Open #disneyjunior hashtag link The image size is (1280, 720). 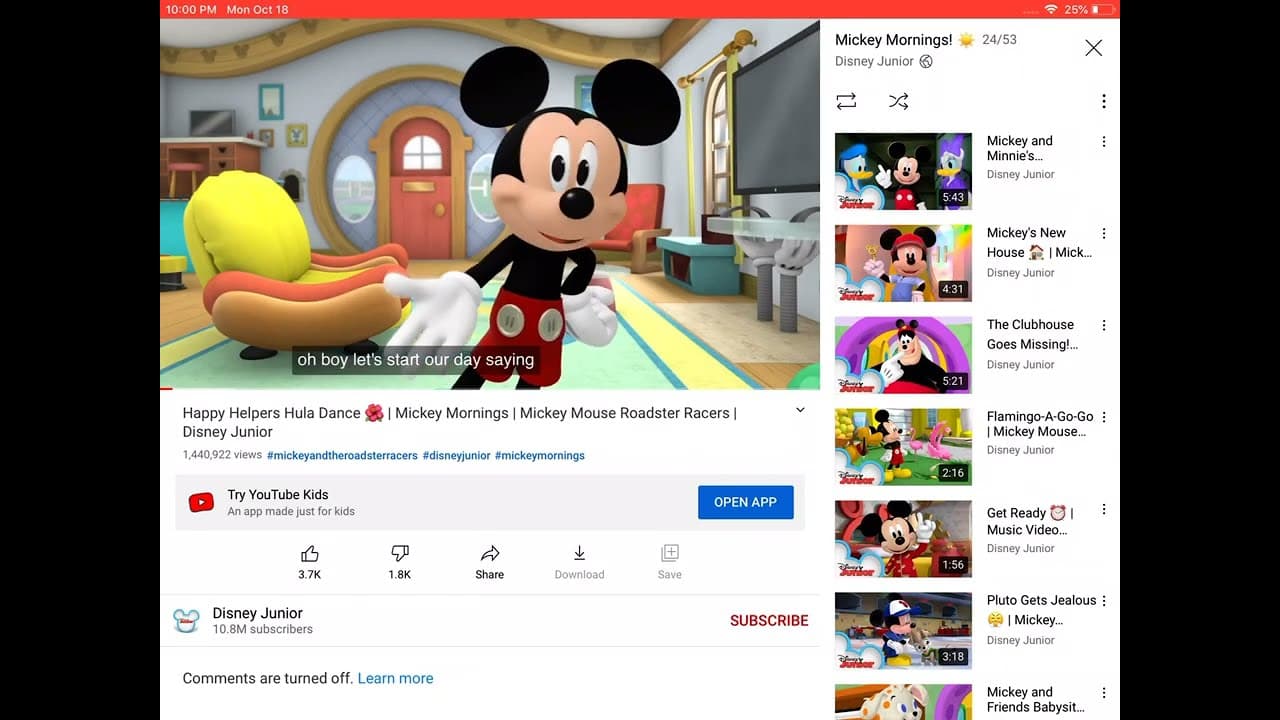[x=456, y=455]
